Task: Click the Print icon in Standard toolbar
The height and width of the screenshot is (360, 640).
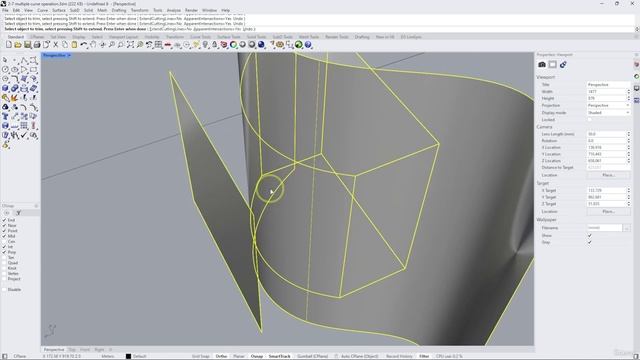Action: coord(37,44)
